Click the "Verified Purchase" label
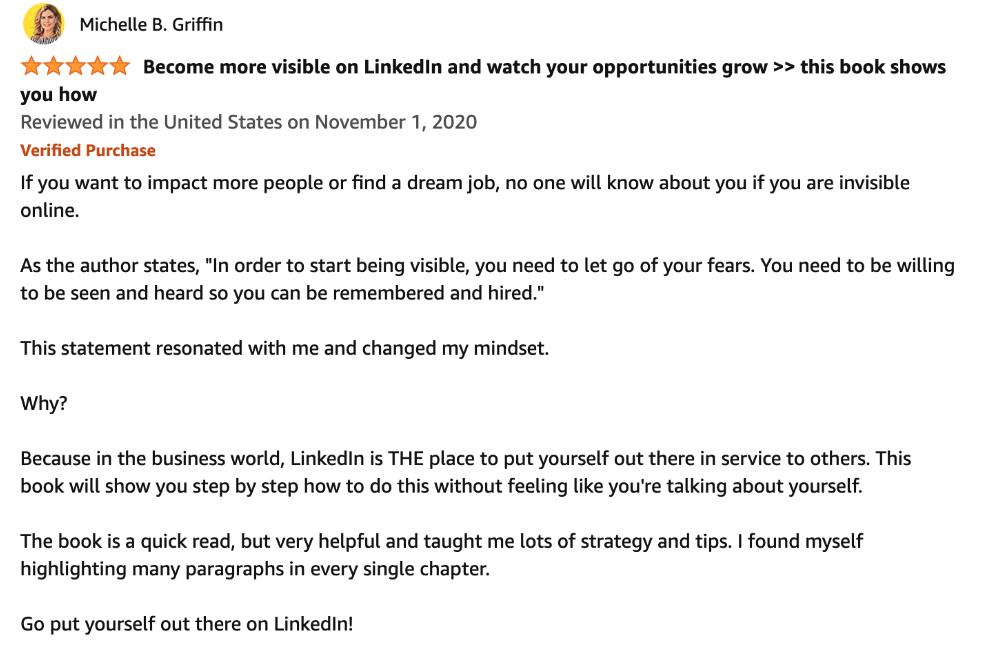Viewport: 984px width, 650px height. tap(88, 151)
